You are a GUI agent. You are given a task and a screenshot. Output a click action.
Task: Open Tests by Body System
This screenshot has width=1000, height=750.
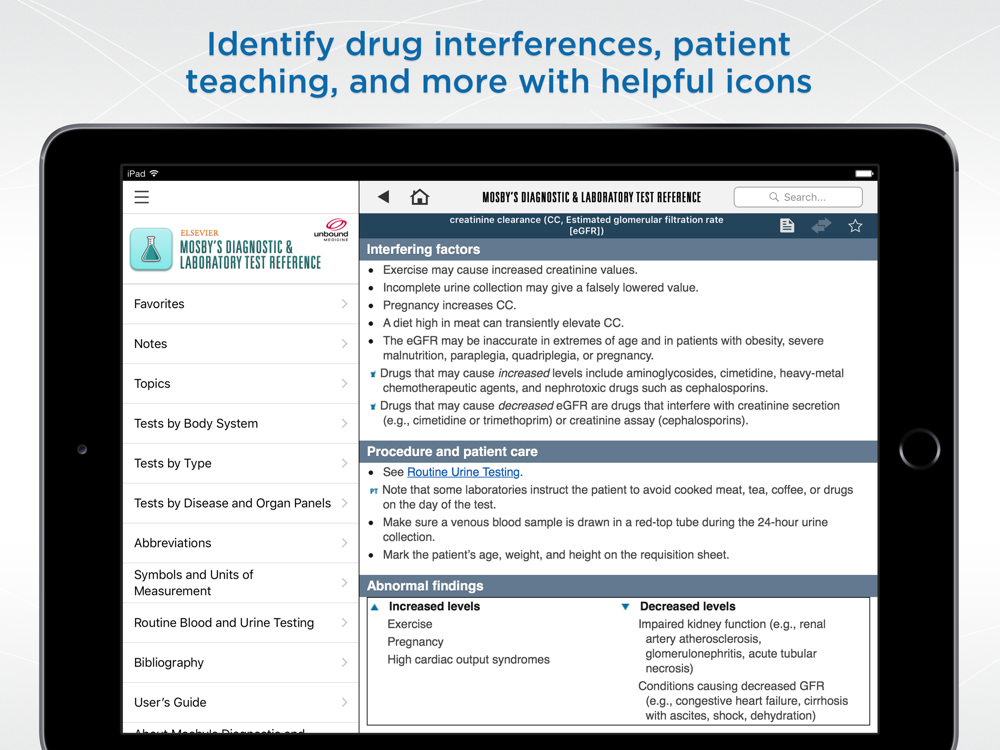click(x=240, y=423)
